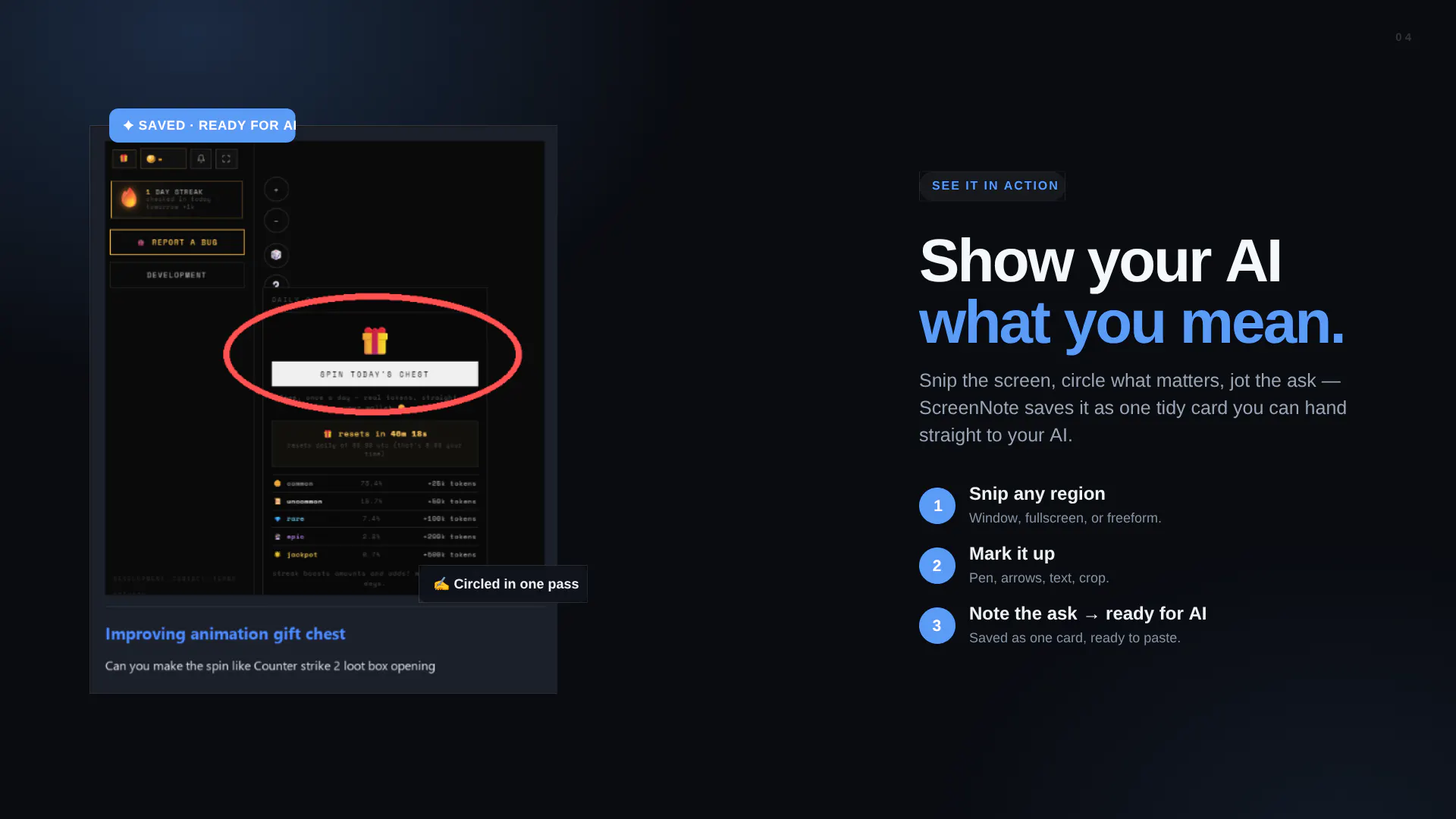Click the rare rarity diamond icon
The width and height of the screenshot is (1456, 819).
(x=278, y=519)
